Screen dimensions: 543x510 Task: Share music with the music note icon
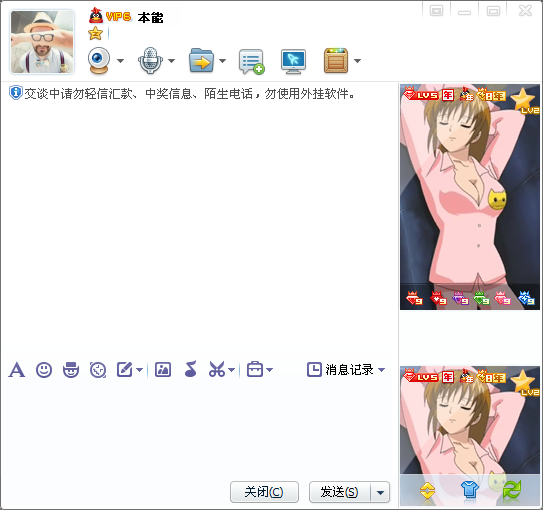pos(190,369)
